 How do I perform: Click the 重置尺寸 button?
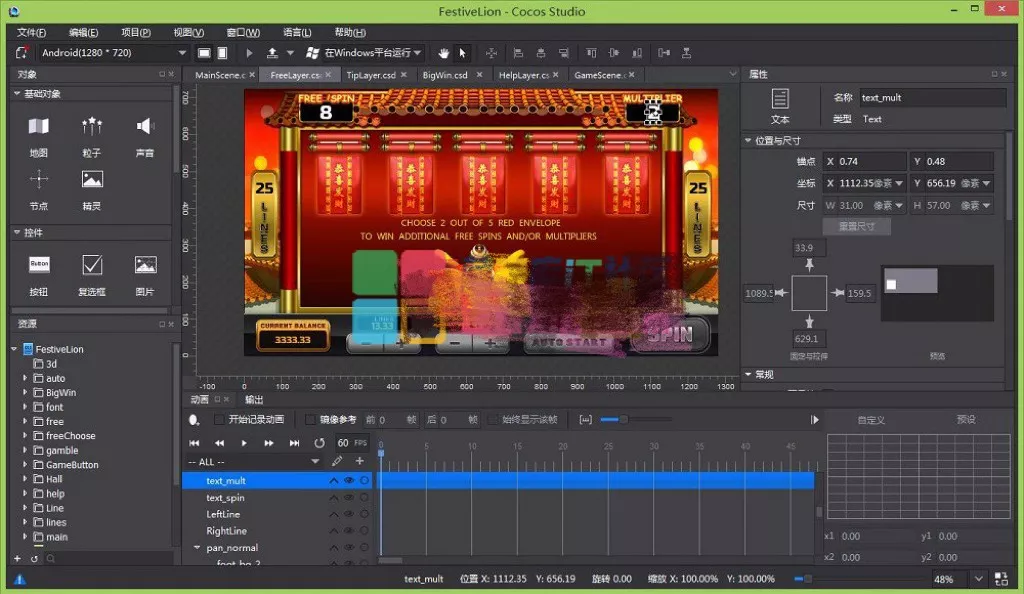tap(856, 227)
